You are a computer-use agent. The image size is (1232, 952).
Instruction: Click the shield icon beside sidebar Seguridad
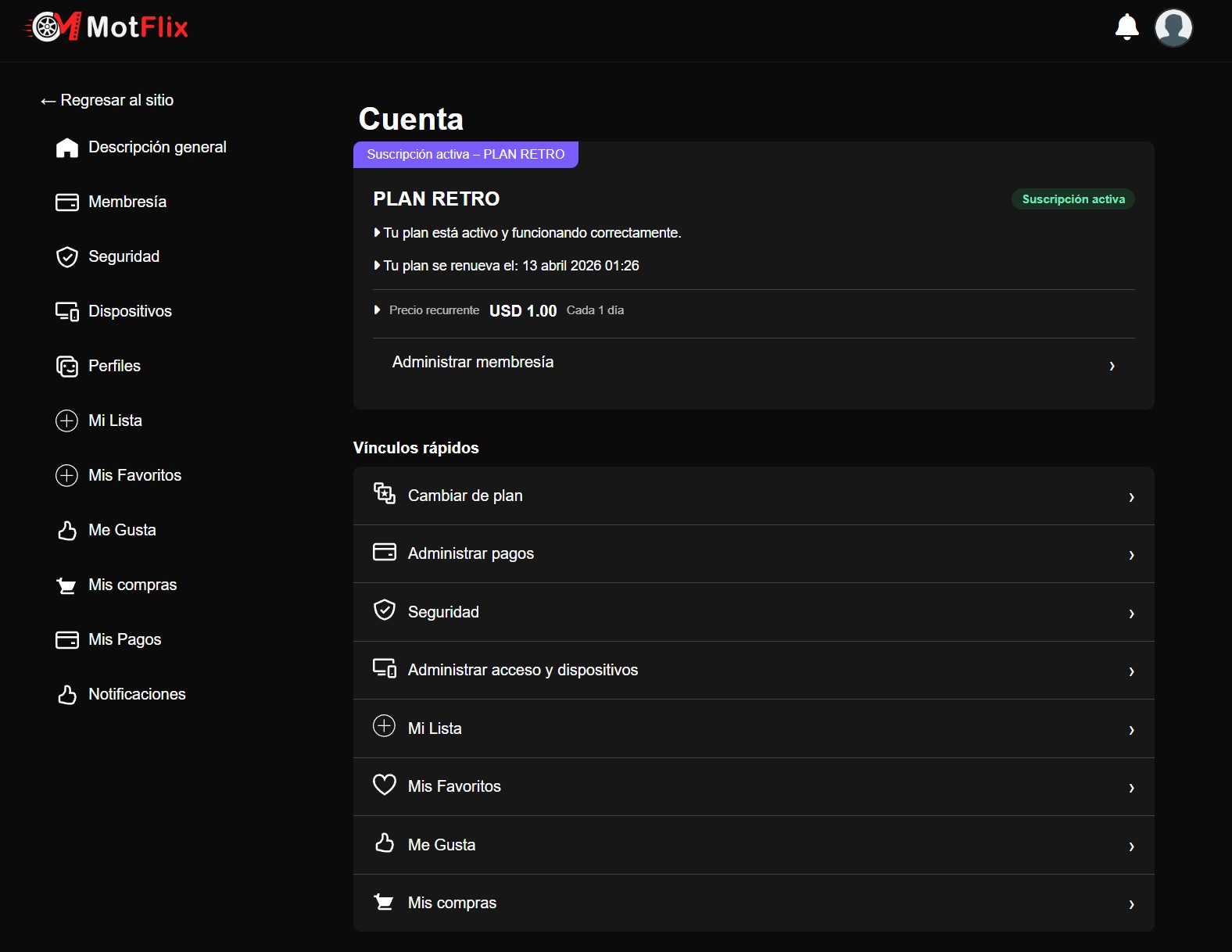point(67,257)
